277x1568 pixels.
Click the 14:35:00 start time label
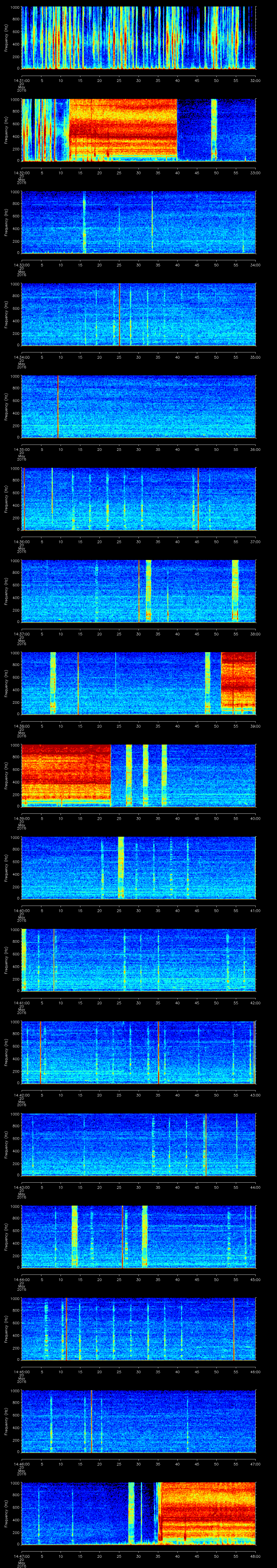point(21,449)
